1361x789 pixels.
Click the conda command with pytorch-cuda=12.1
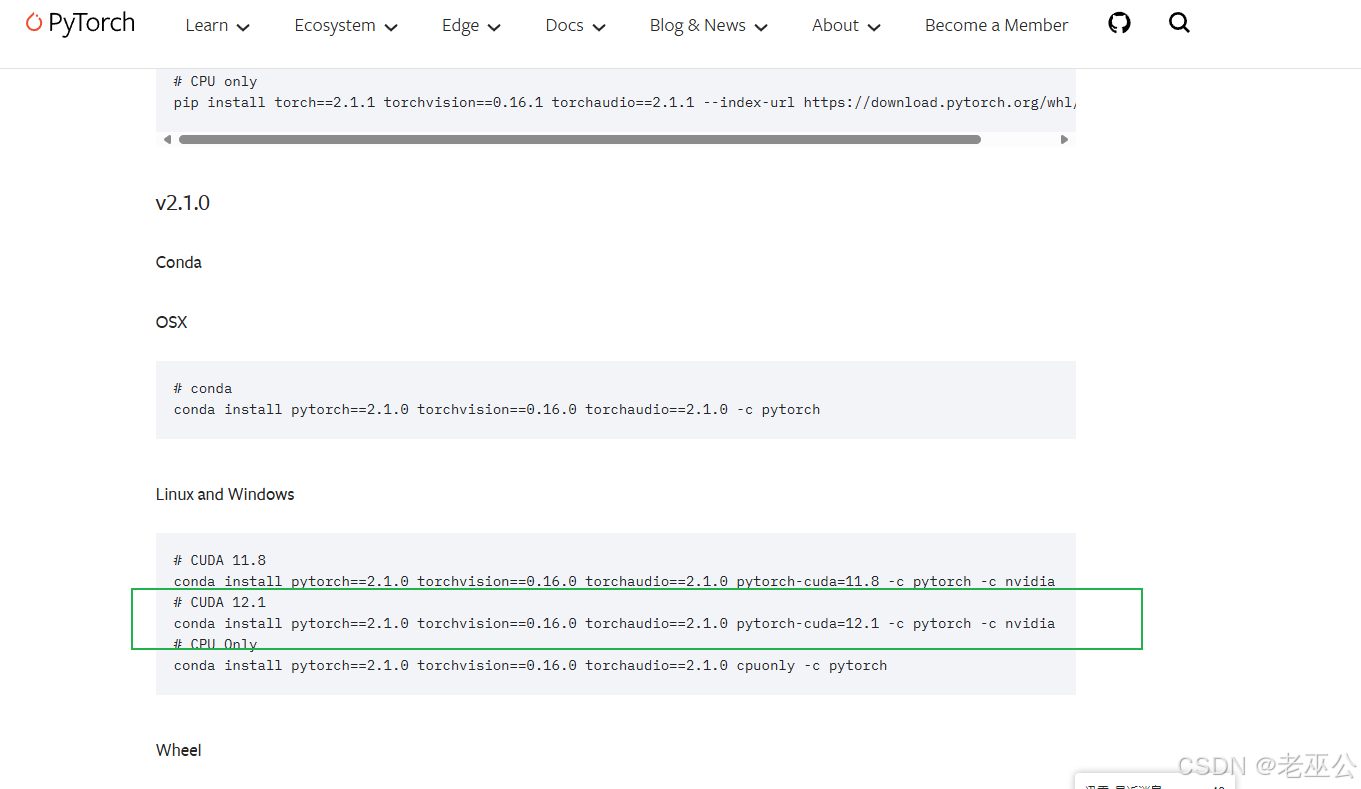[614, 623]
